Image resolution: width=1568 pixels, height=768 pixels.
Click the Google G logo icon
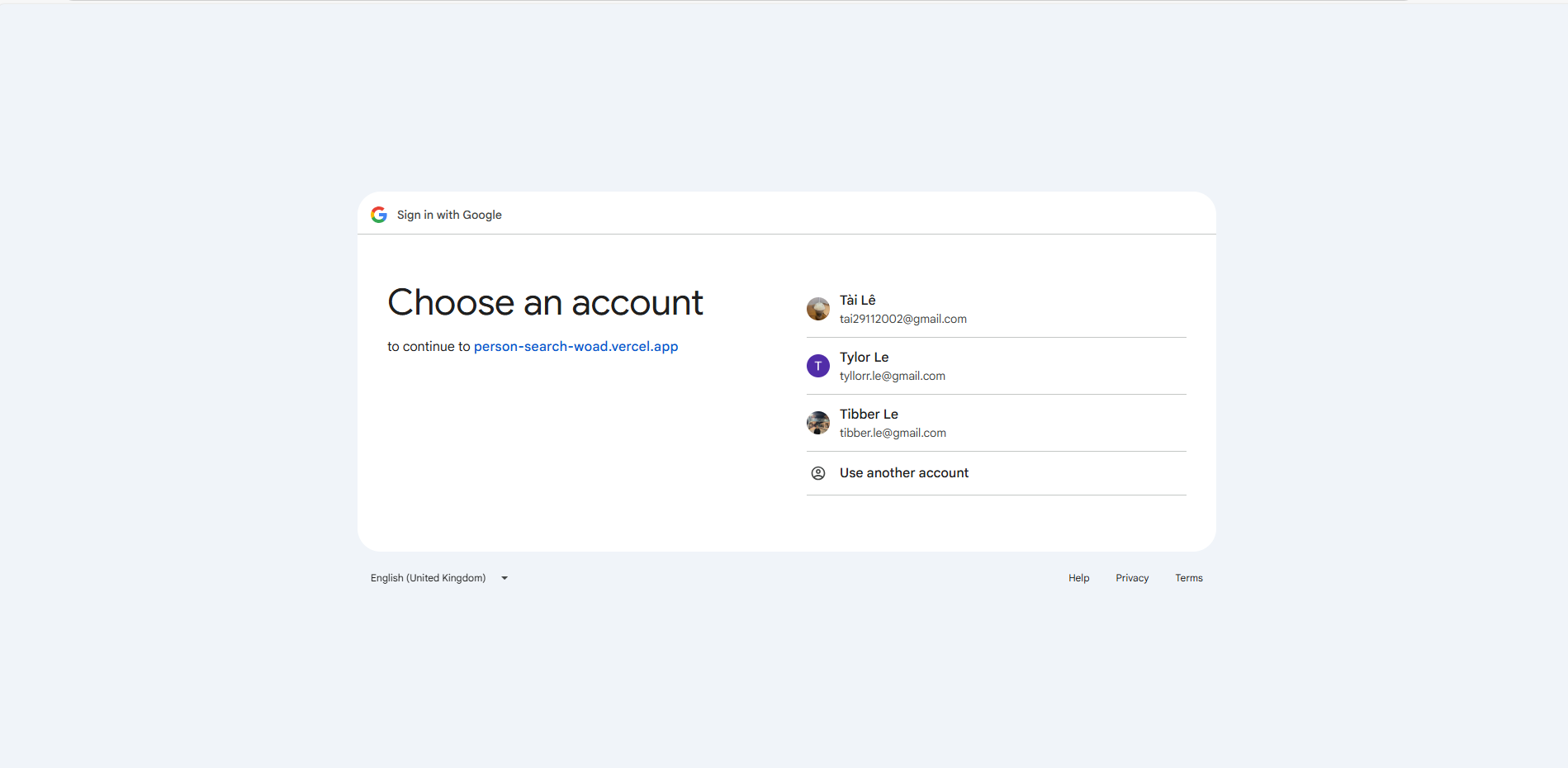click(x=378, y=215)
